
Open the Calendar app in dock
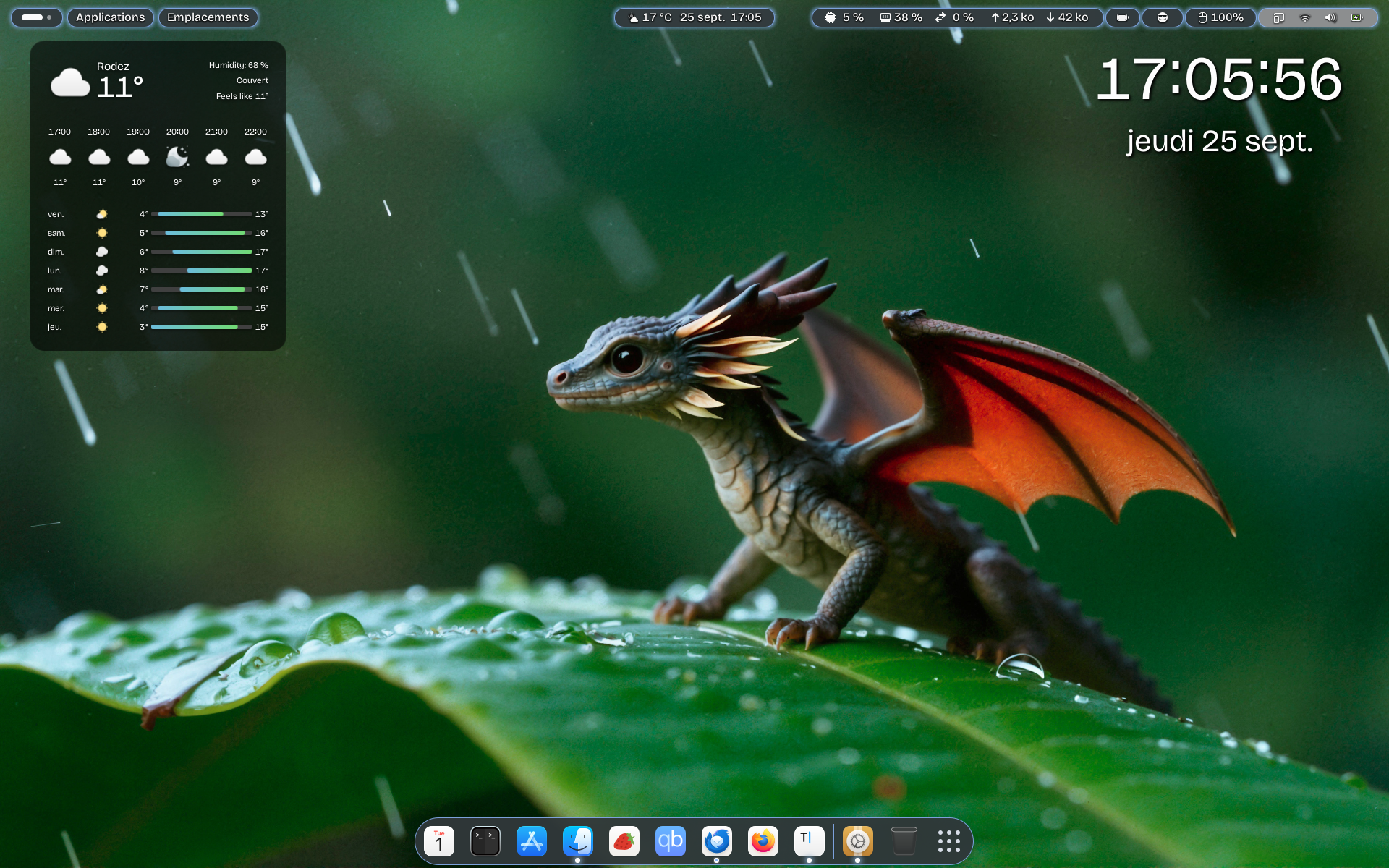[x=438, y=841]
